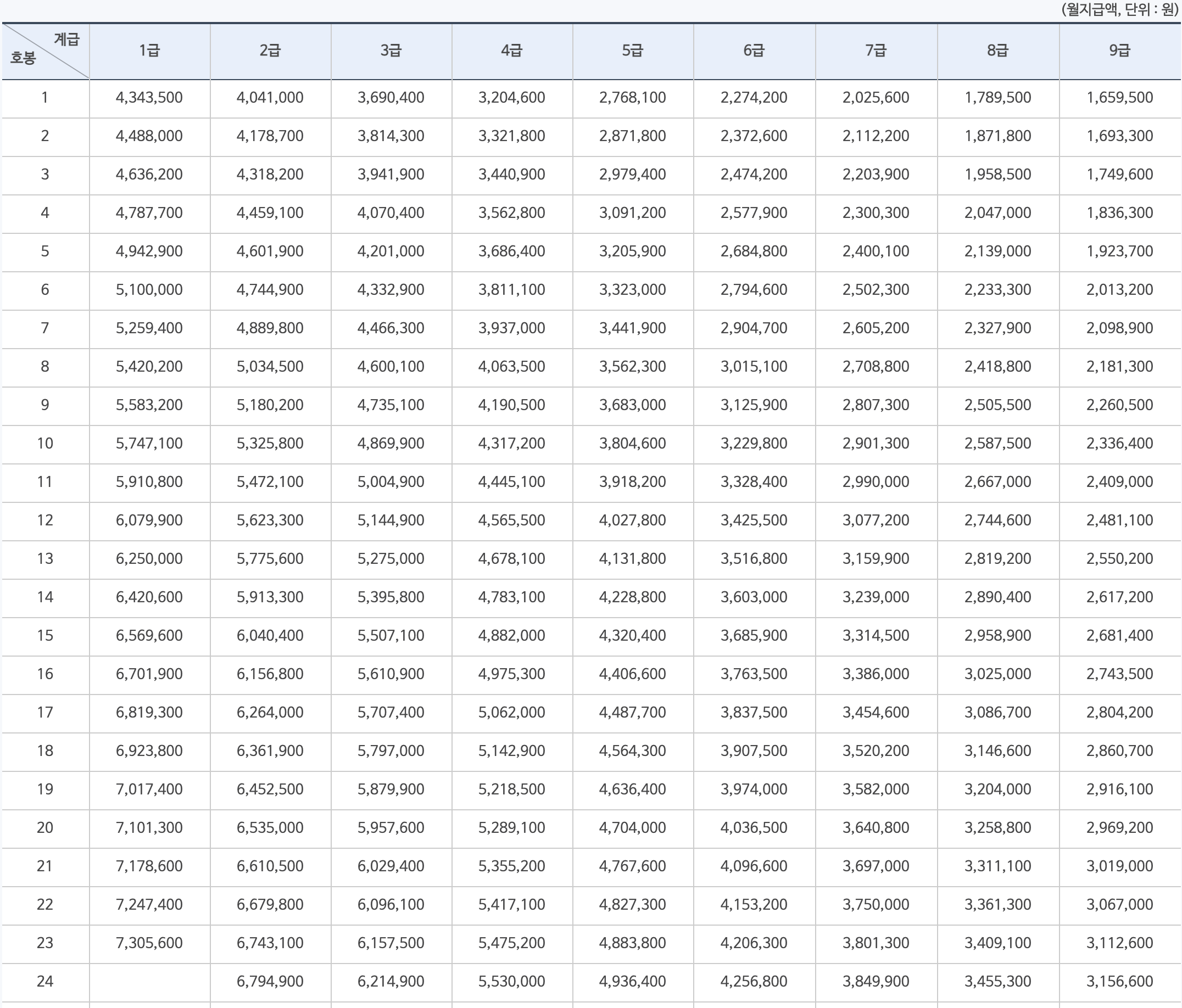The image size is (1182, 1008).
Task: Click the 1급 column header
Action: pos(149,51)
